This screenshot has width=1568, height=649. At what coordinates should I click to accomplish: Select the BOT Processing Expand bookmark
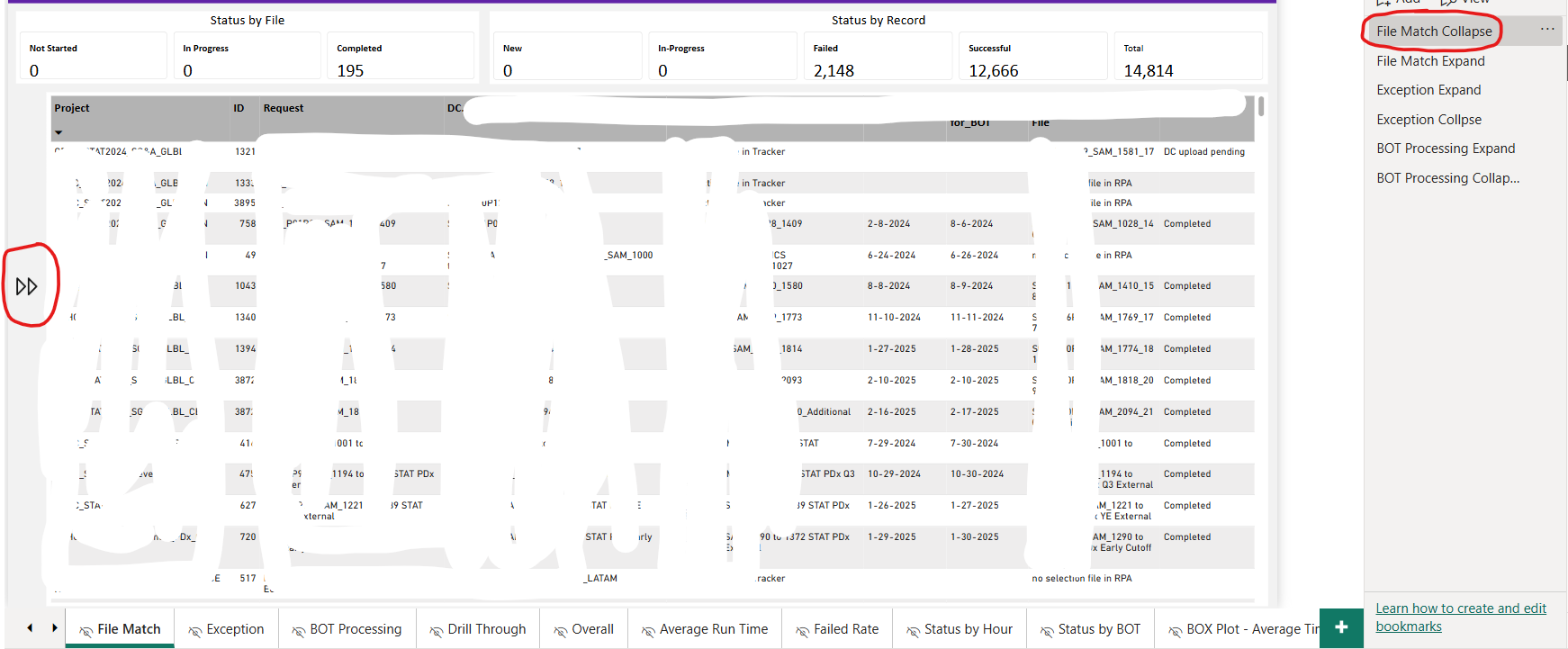coord(1446,149)
